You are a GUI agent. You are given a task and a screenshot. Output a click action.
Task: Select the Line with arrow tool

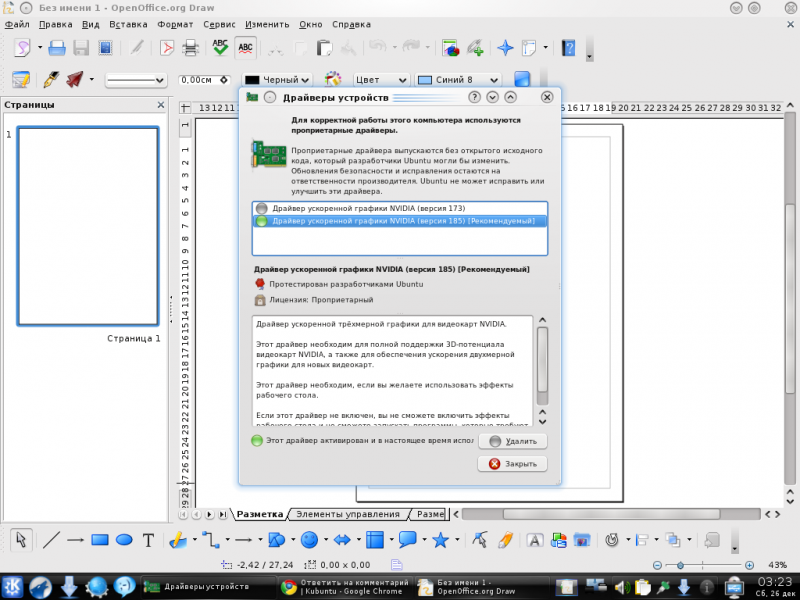pyautogui.click(x=76, y=540)
